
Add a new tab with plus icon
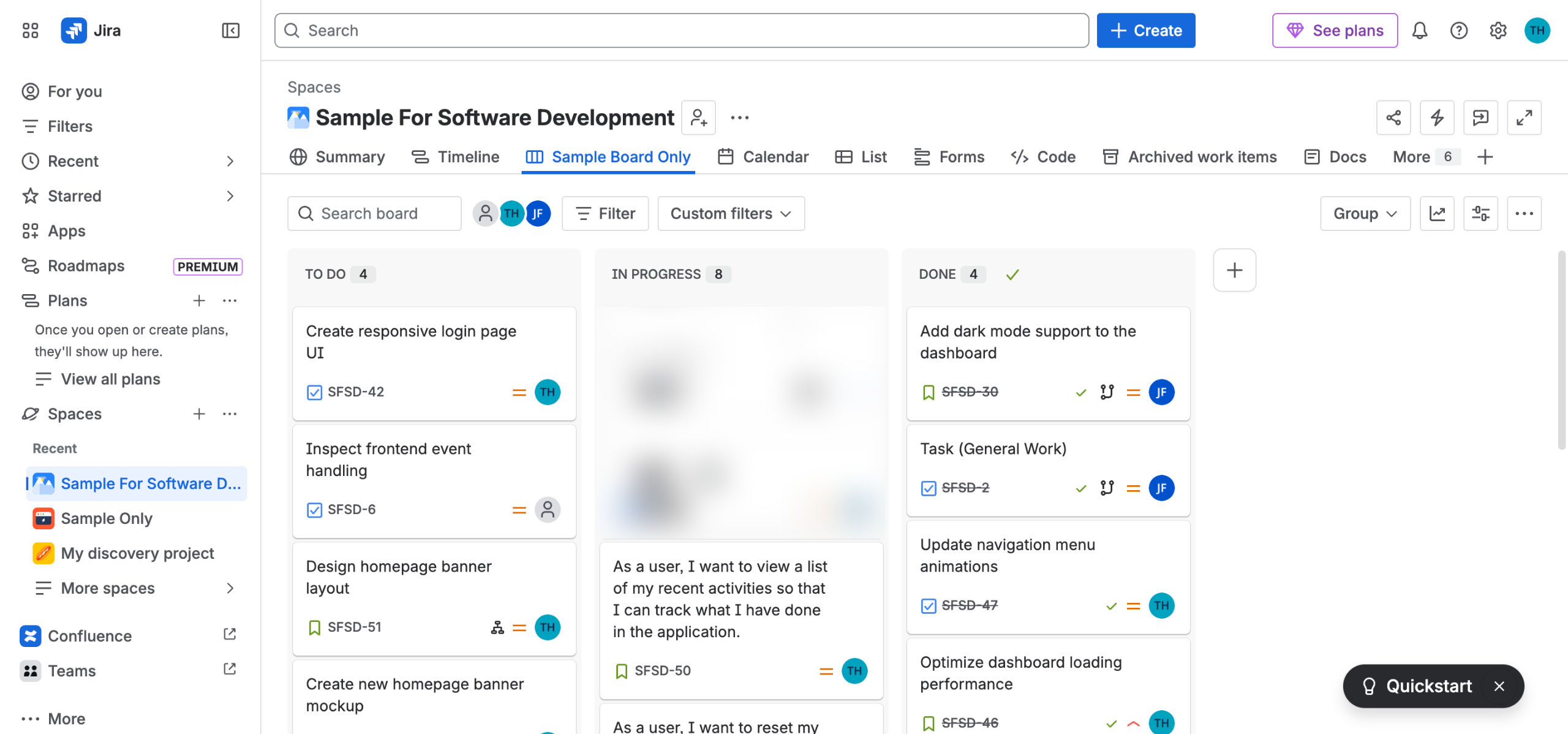tap(1485, 157)
